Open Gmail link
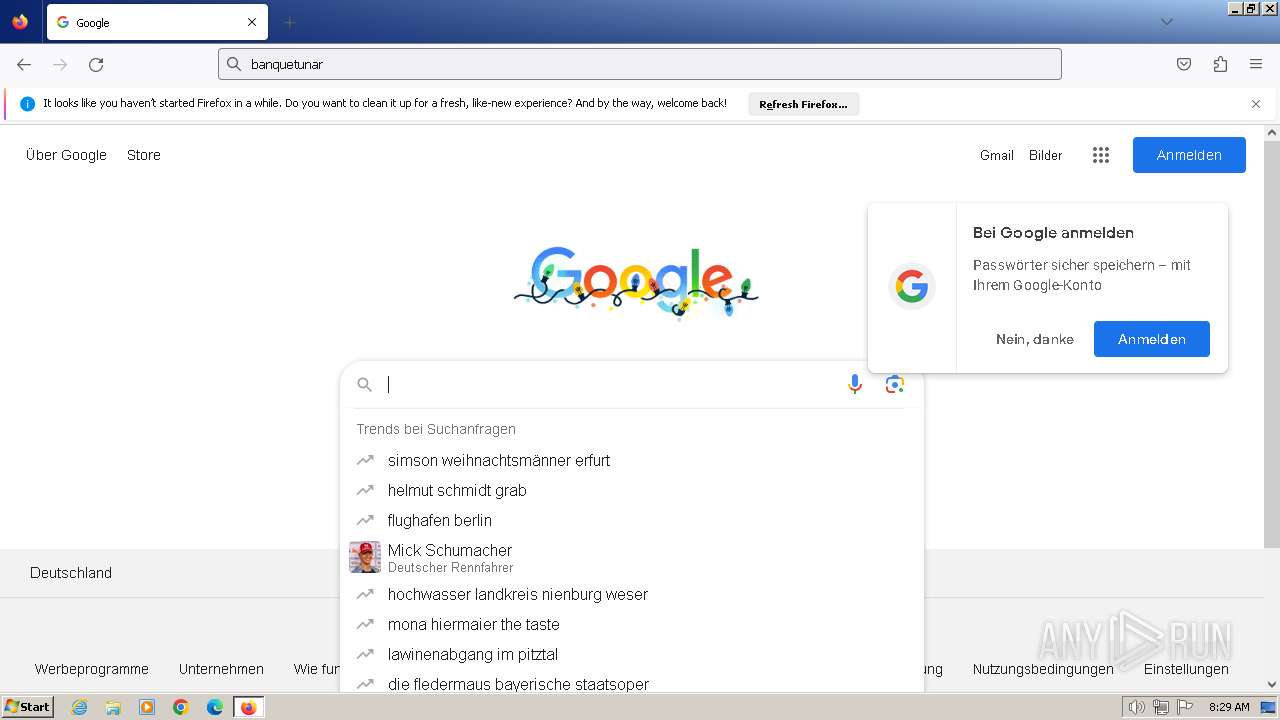This screenshot has width=1280, height=720. point(997,155)
